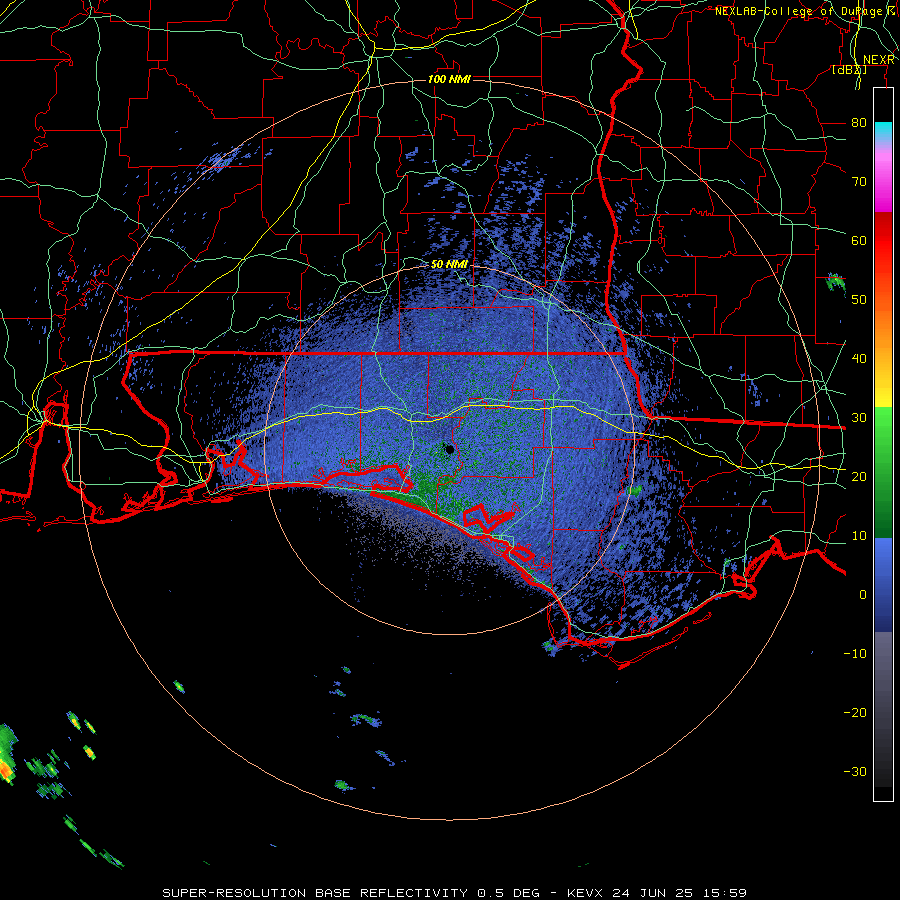Viewport: 900px width, 900px height.
Task: Click the 20 value on the dBZ scale
Action: (x=859, y=477)
